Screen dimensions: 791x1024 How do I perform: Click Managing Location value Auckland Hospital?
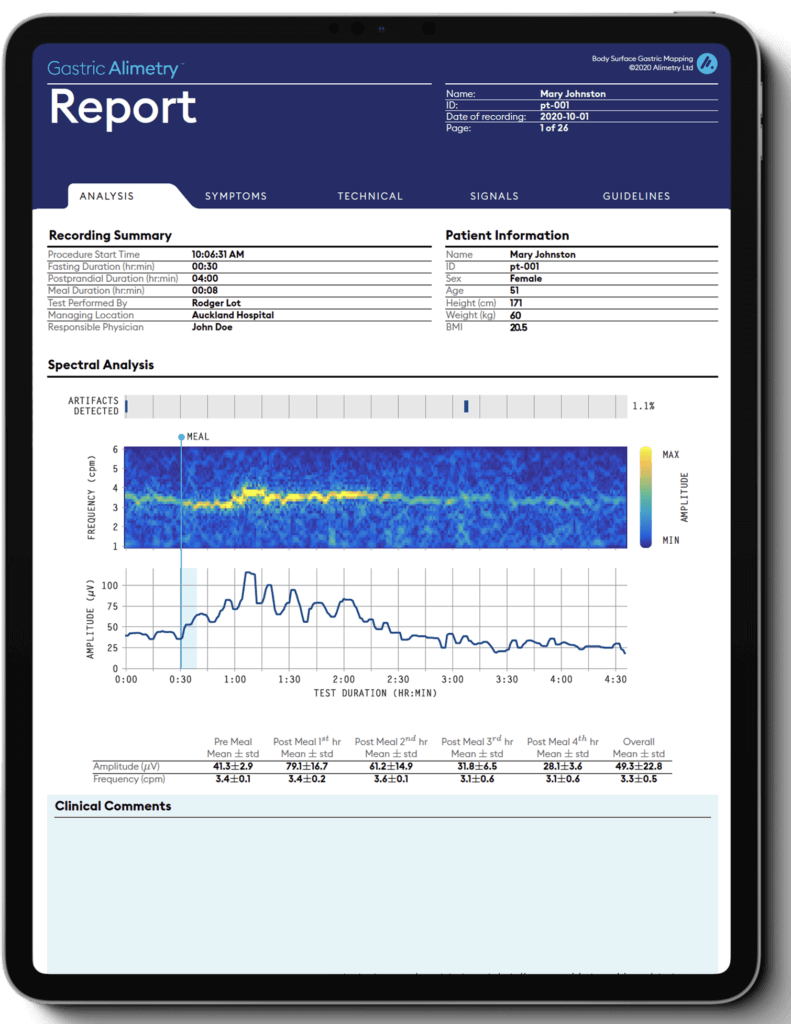(x=233, y=315)
